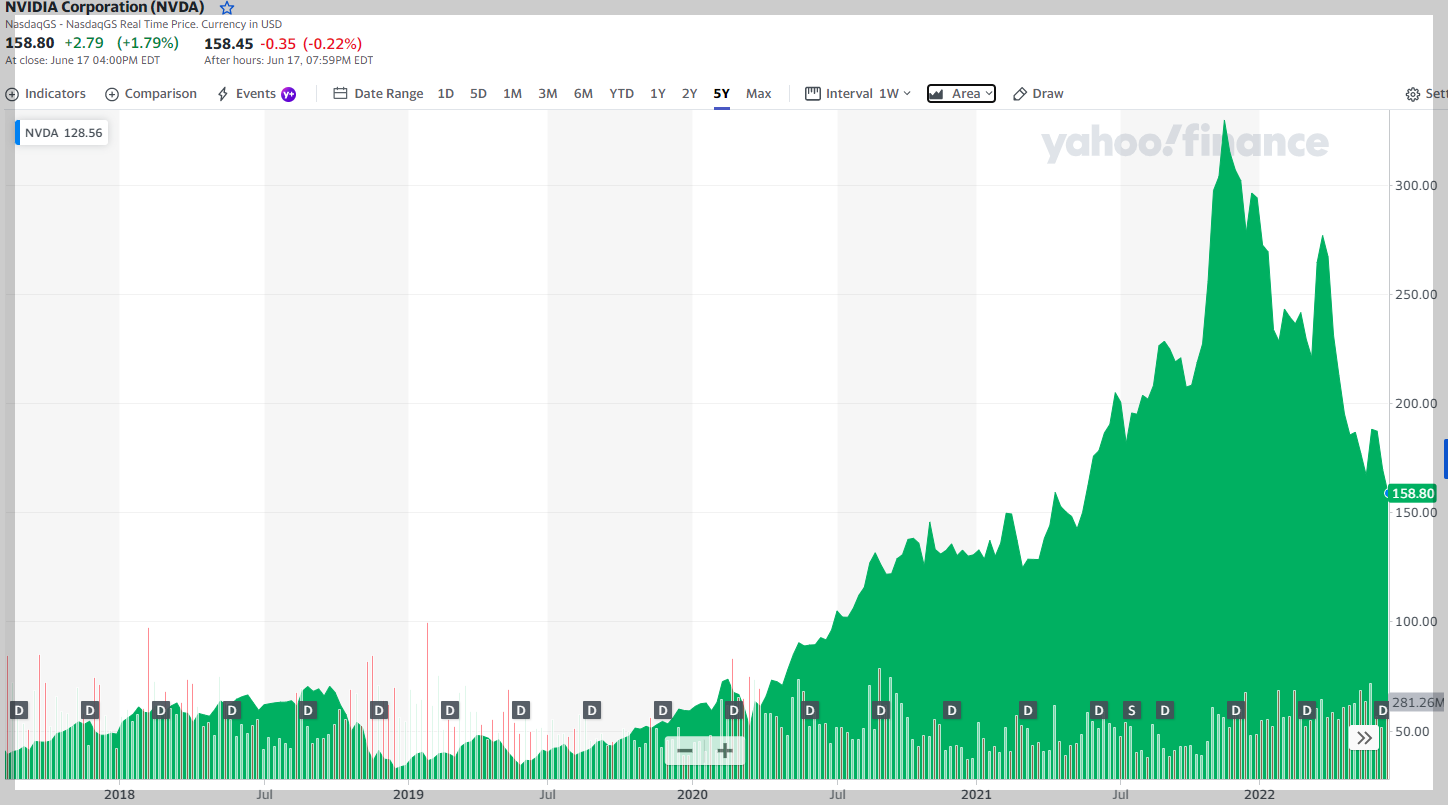Click the green 158.80 current price tag on axis

[x=1413, y=493]
